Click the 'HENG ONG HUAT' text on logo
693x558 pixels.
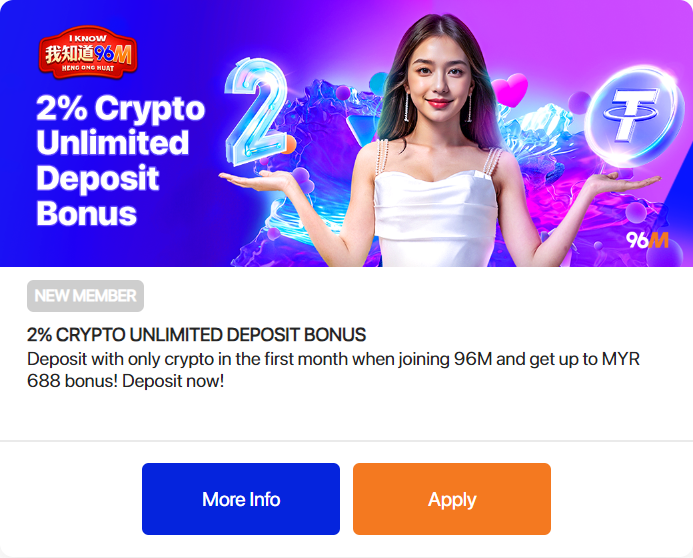point(88,68)
